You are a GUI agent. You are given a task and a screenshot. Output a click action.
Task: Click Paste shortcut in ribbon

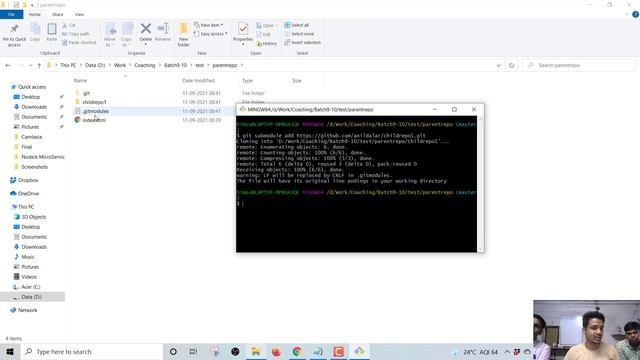point(79,42)
